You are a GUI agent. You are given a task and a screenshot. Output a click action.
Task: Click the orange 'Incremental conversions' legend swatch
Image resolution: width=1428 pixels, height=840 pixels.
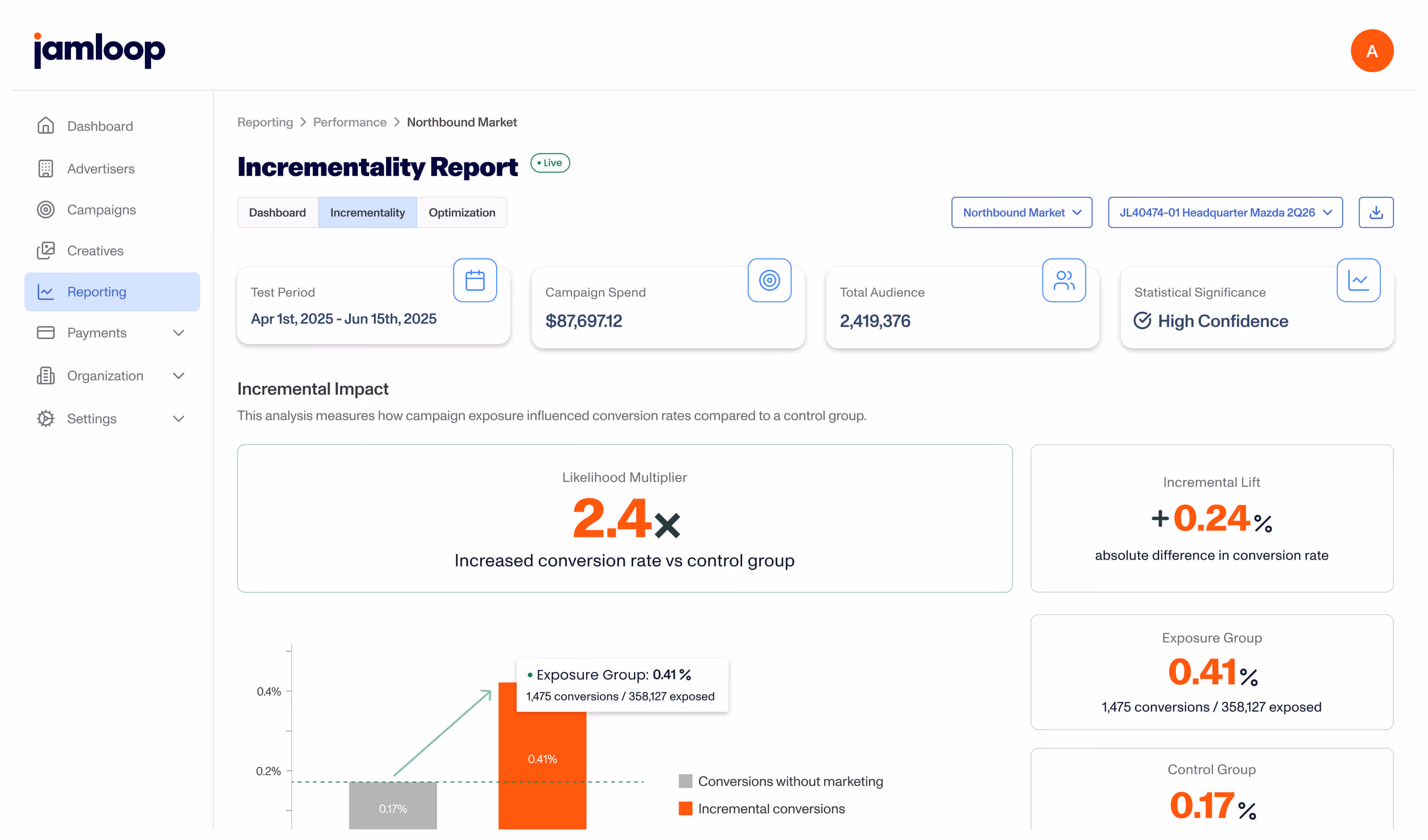pos(686,808)
